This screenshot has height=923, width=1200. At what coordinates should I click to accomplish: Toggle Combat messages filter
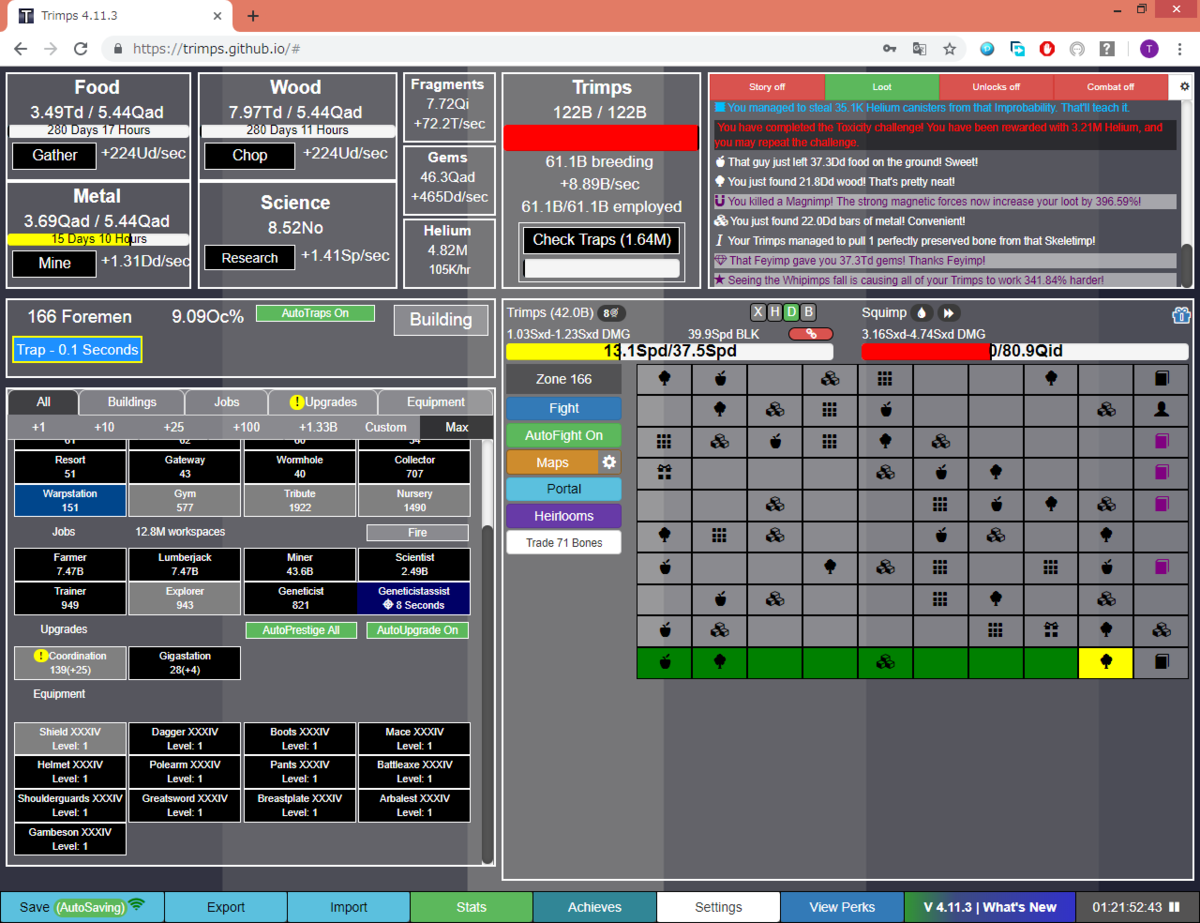pyautogui.click(x=1111, y=87)
